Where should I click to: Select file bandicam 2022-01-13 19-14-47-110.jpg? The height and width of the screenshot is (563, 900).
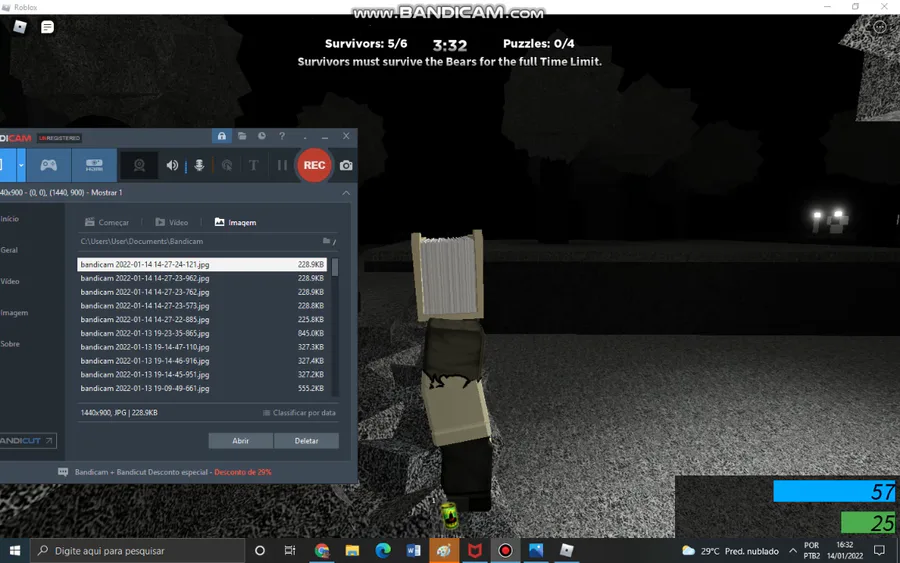[202, 347]
